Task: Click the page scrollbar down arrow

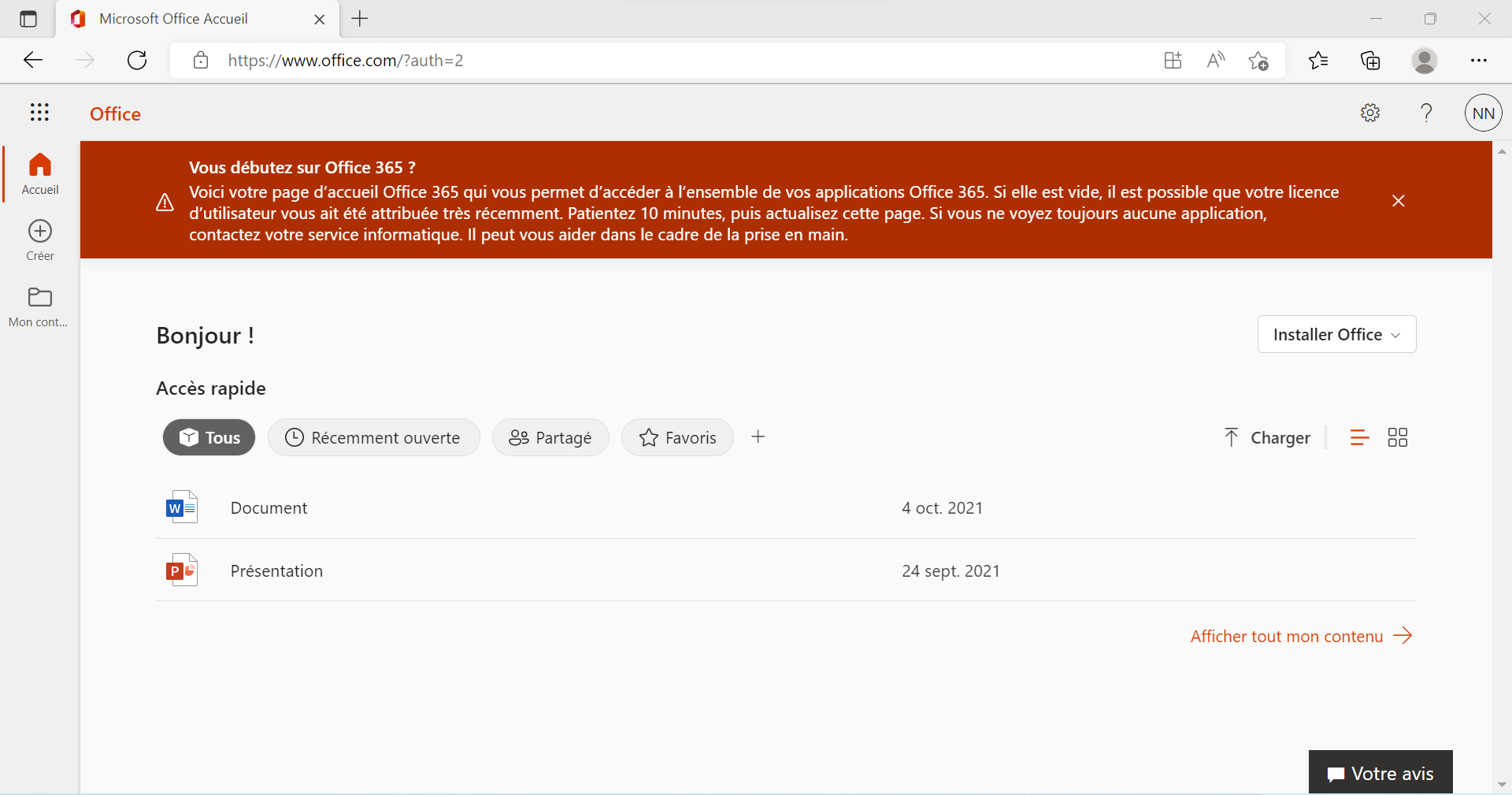Action: click(x=1502, y=785)
